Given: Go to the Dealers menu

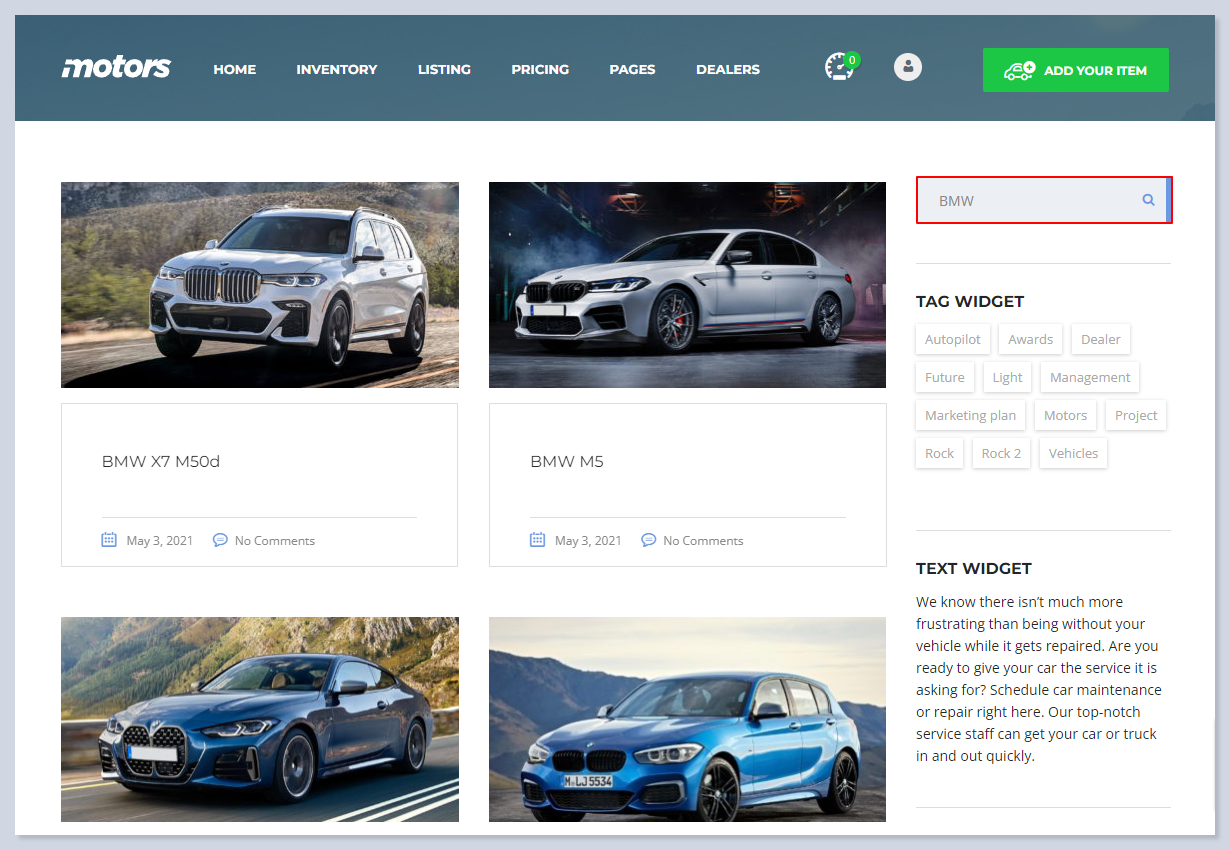Looking at the screenshot, I should pyautogui.click(x=728, y=69).
